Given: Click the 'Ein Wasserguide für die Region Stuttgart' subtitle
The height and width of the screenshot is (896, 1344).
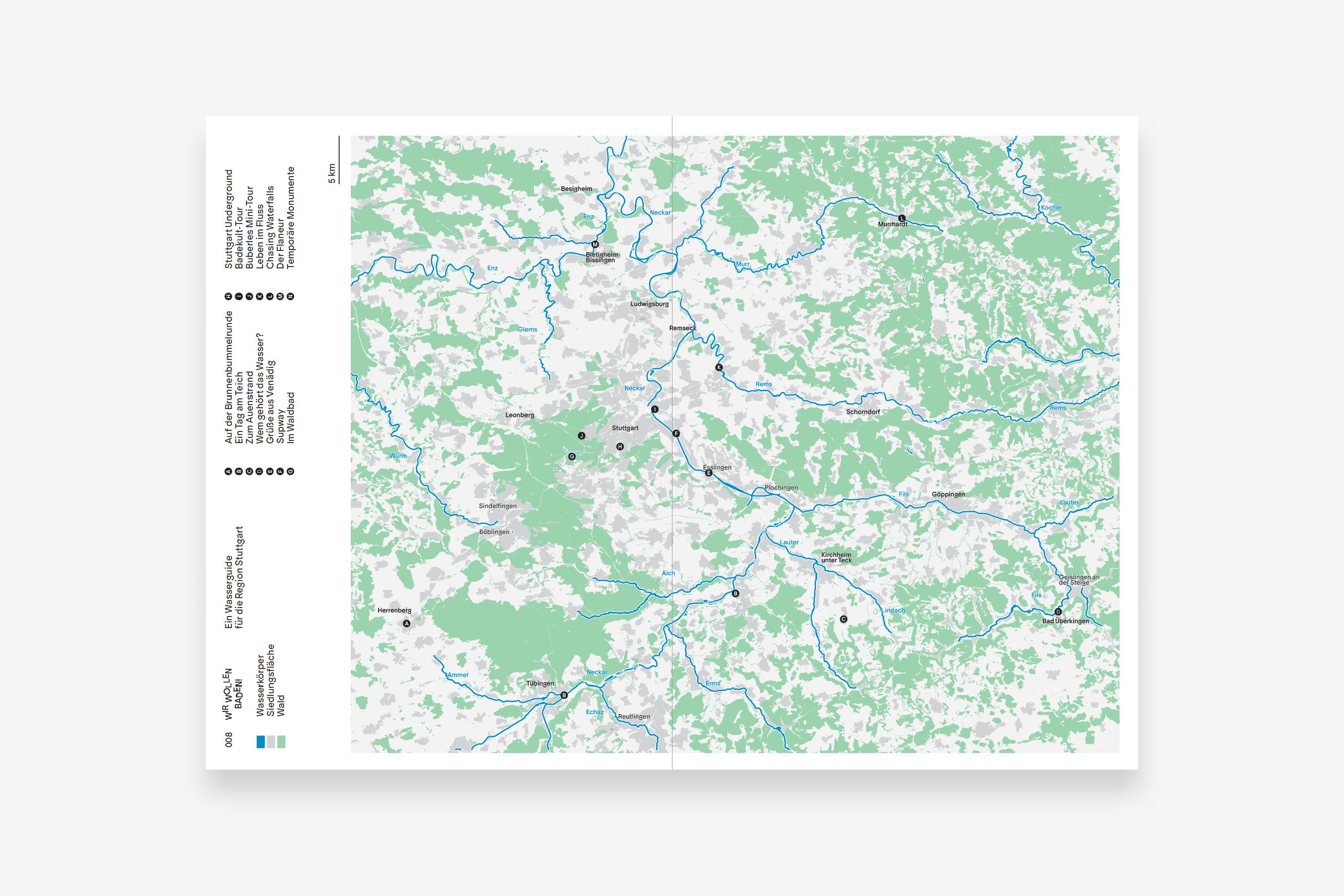Looking at the screenshot, I should [x=234, y=578].
